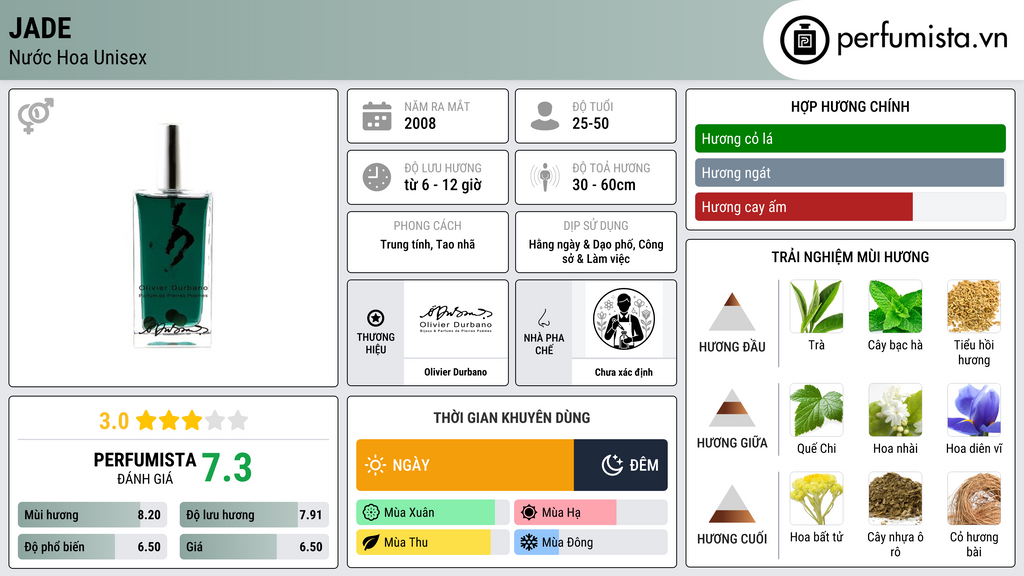Click the 2008 launch year value
1024x576 pixels.
pos(420,123)
